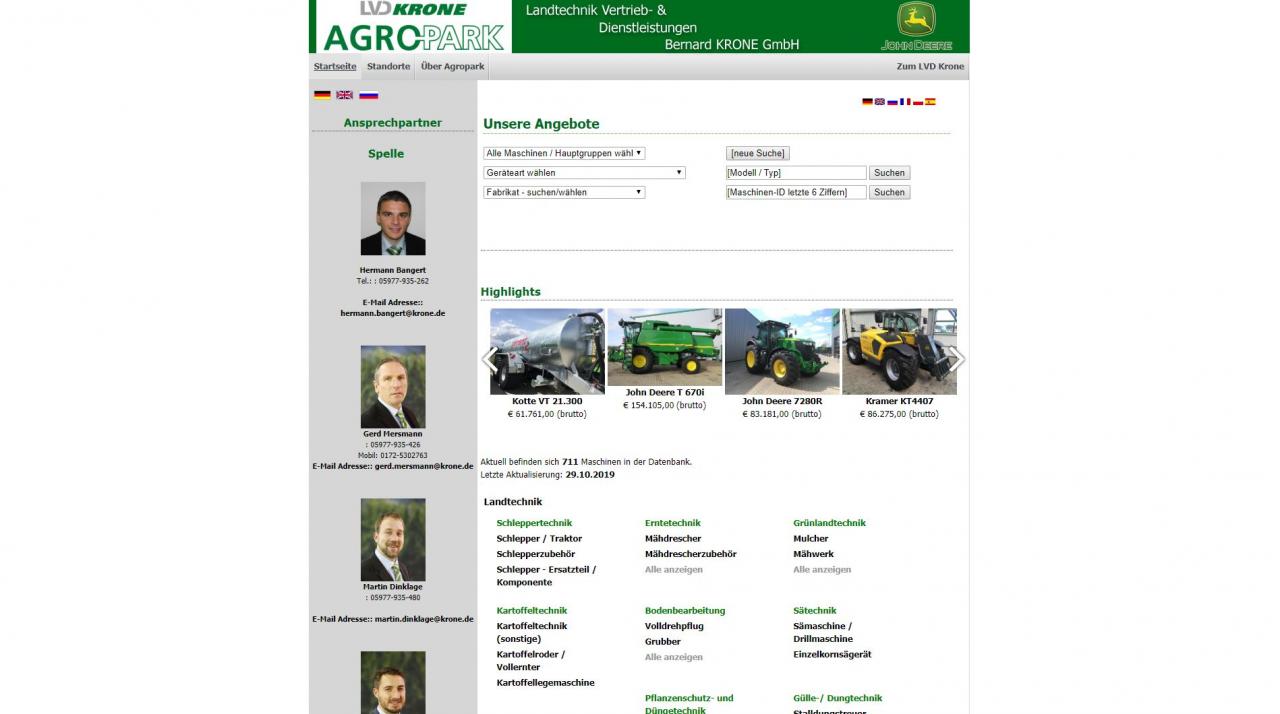
Task: Open 'Sämaschine / Drillmaschine' link
Action: point(823,633)
